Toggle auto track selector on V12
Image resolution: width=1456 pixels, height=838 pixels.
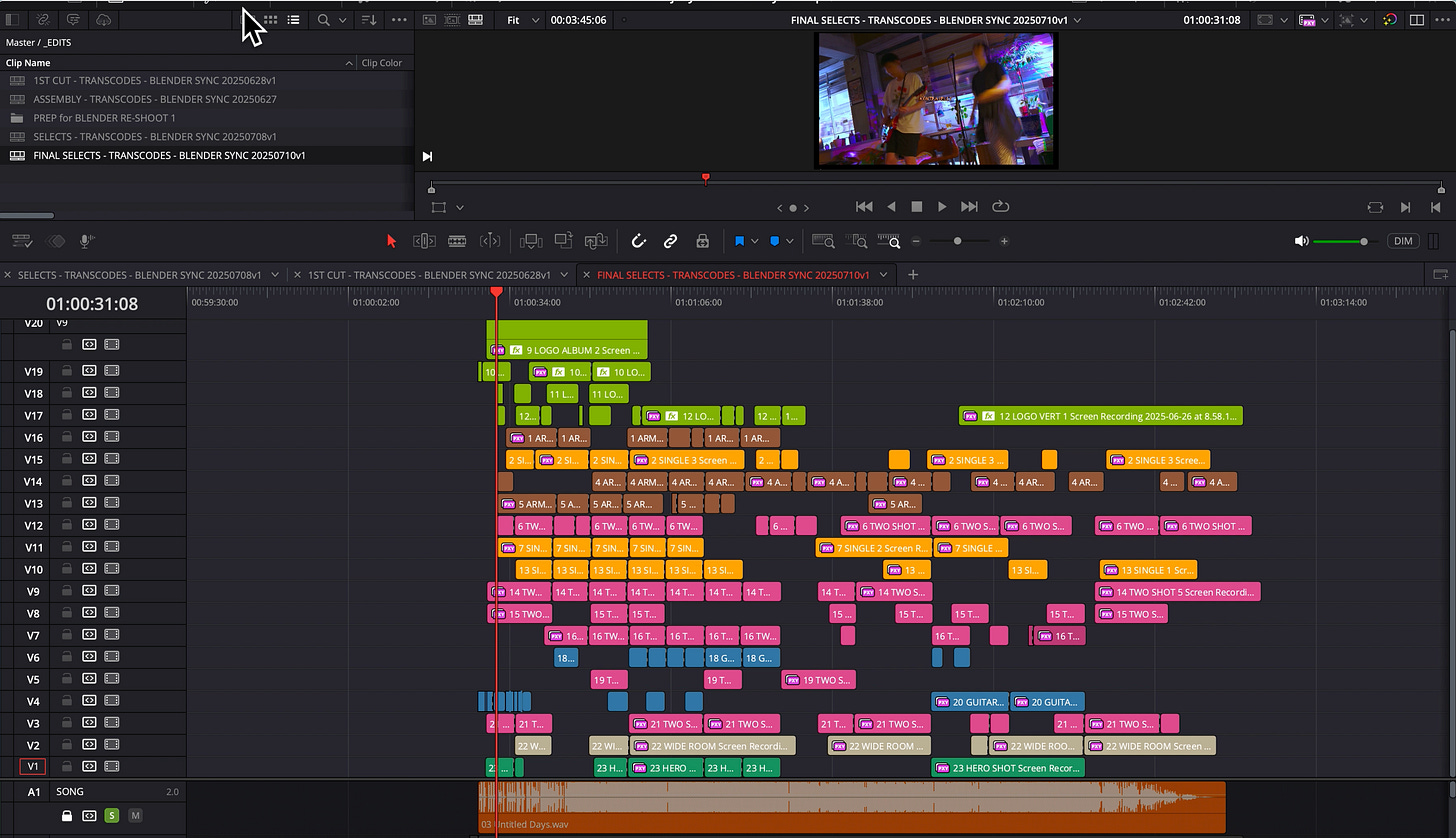pos(89,525)
